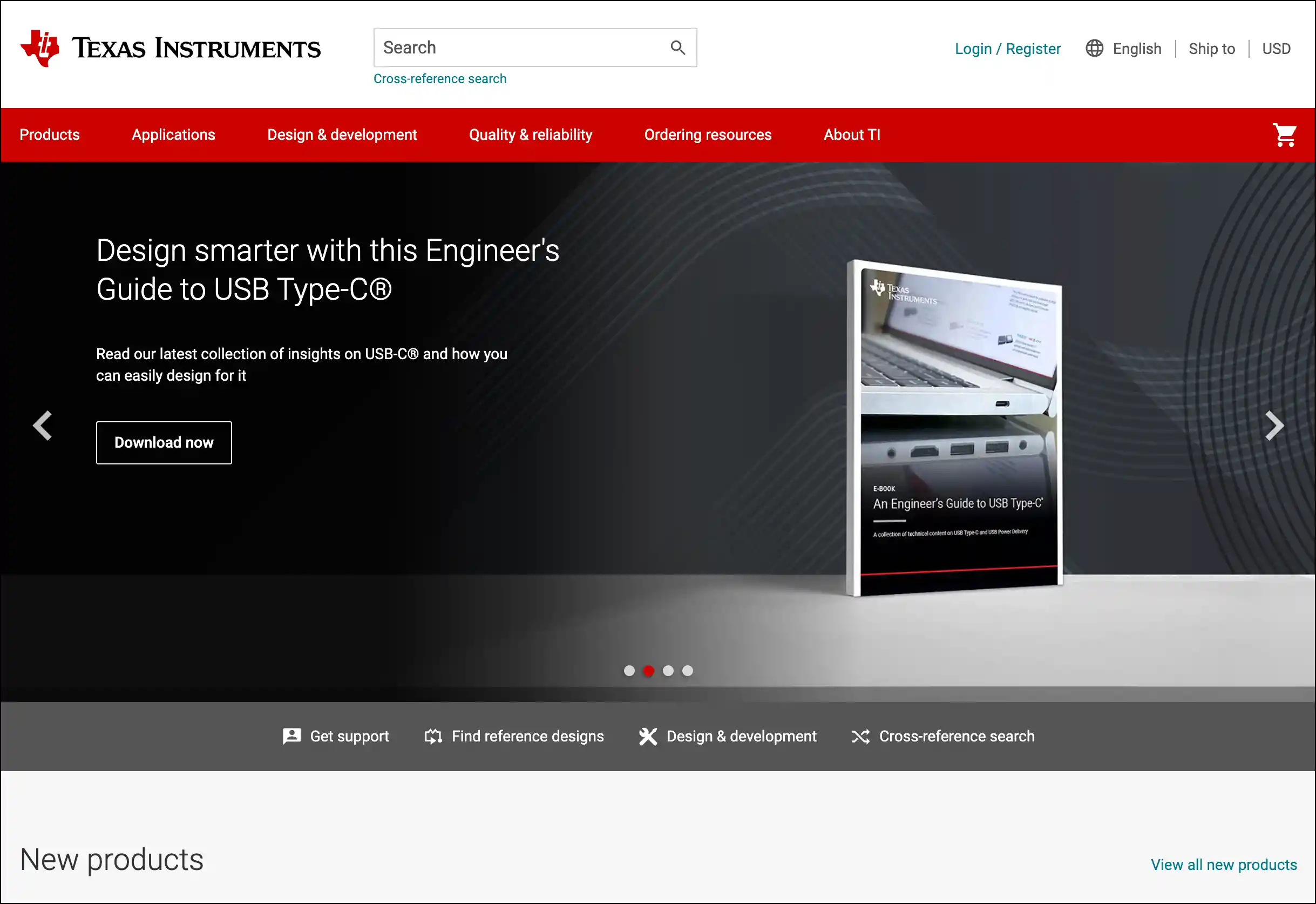Open the Products menu

[50, 135]
